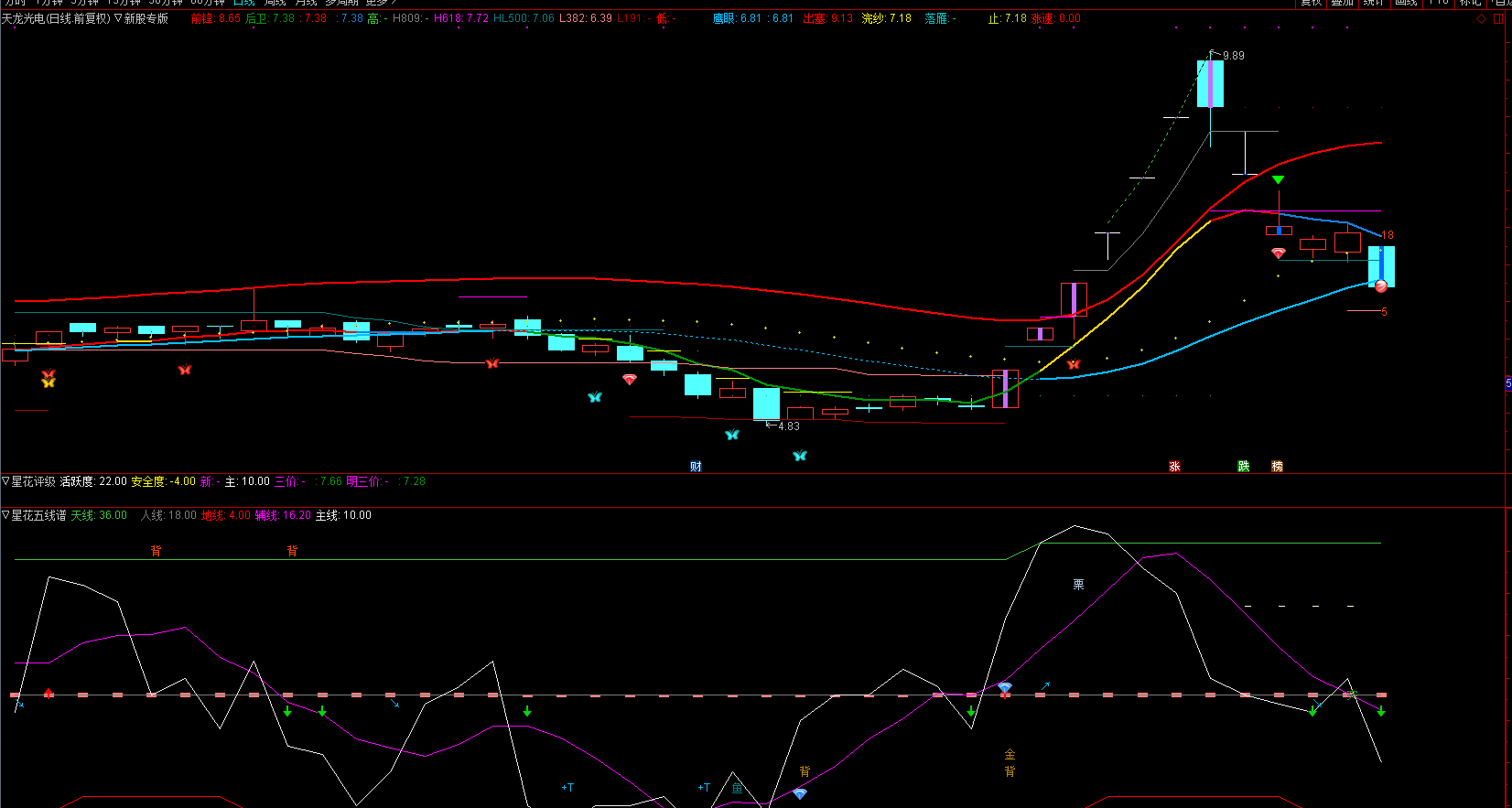Collapse the 星花评级 indicator panel triangle
This screenshot has height=808, width=1512.
point(5,481)
